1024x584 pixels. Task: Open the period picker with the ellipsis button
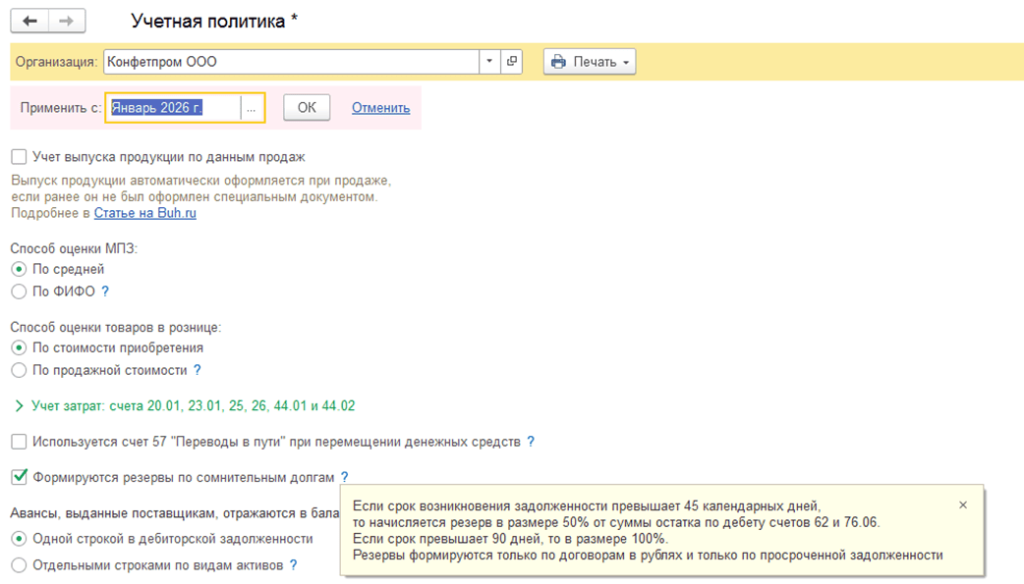(x=251, y=108)
